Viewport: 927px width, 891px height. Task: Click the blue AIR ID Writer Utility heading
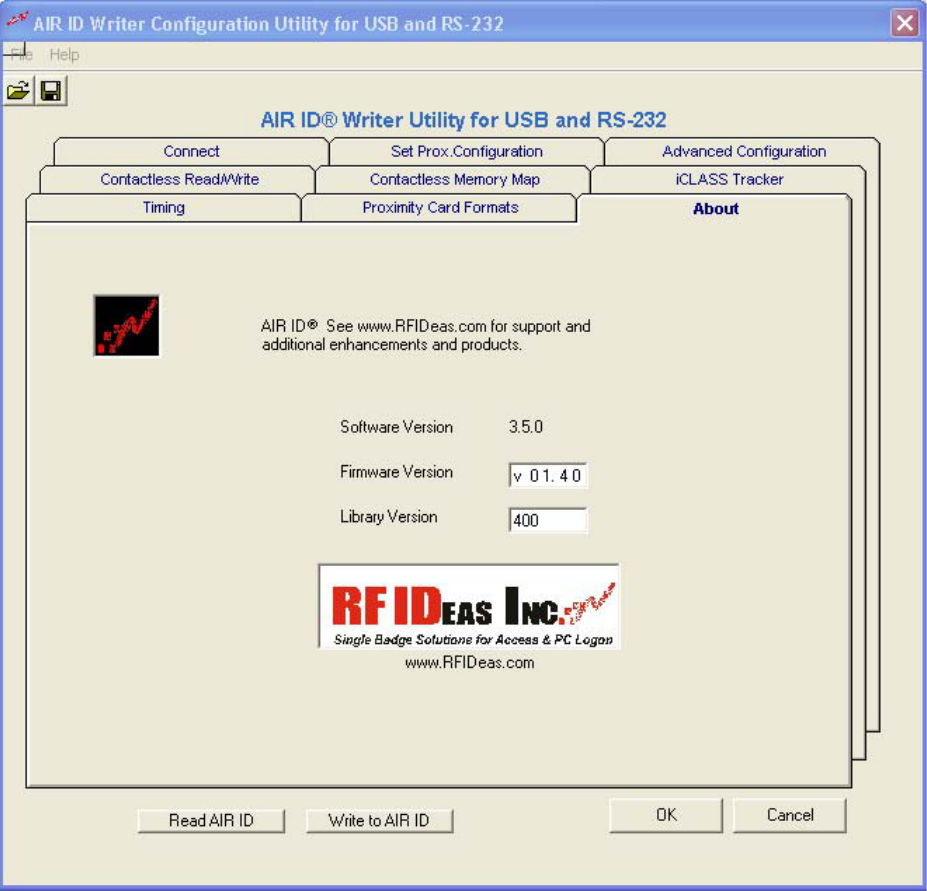click(x=464, y=120)
